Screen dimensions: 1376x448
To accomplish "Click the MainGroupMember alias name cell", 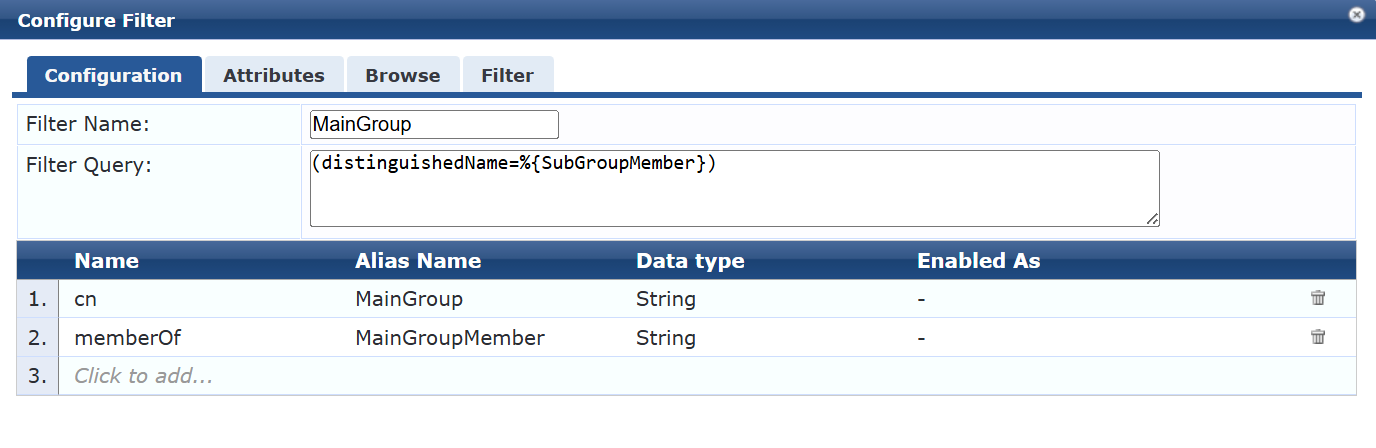I will 450,338.
